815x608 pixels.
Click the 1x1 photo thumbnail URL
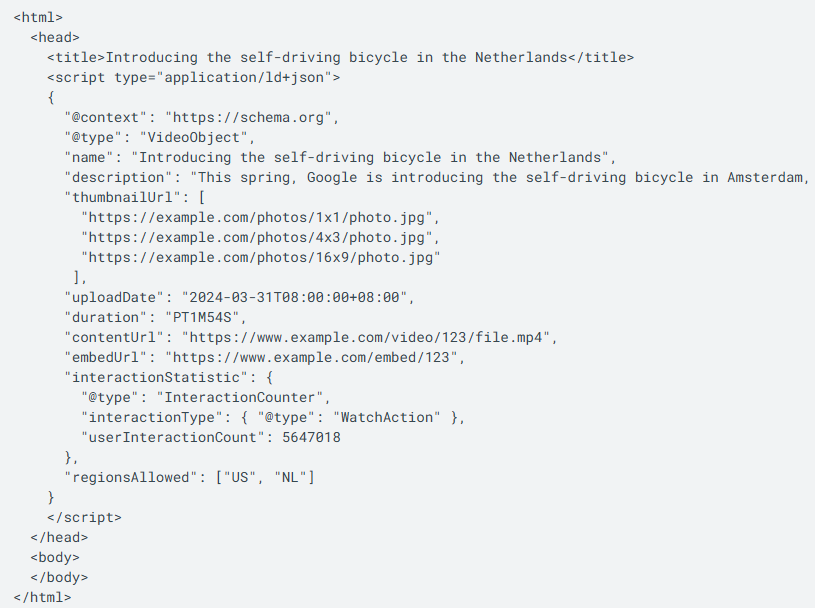tap(260, 217)
